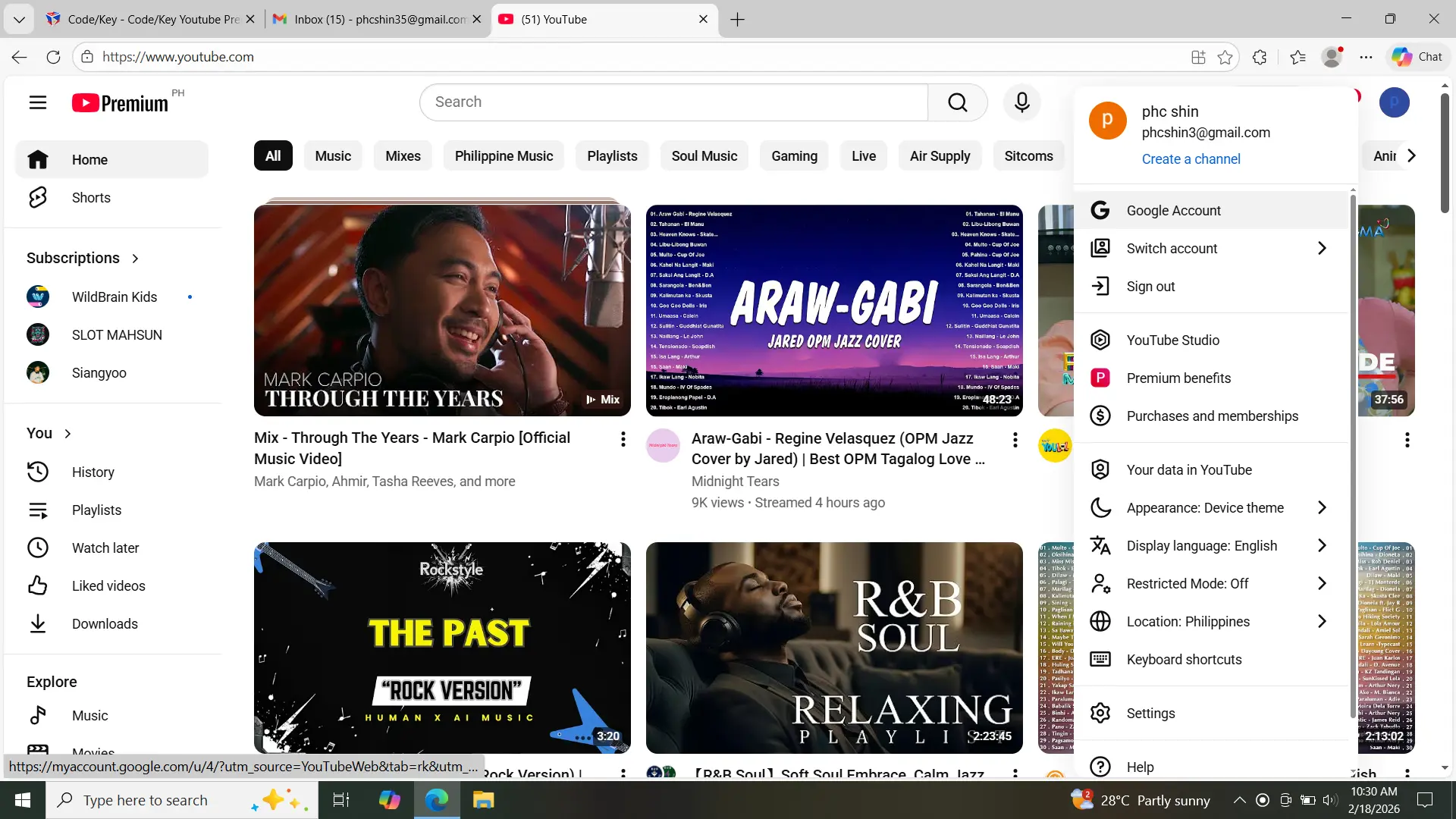Select the Air Supply chip
Screen dimensions: 1456x819
coord(940,156)
